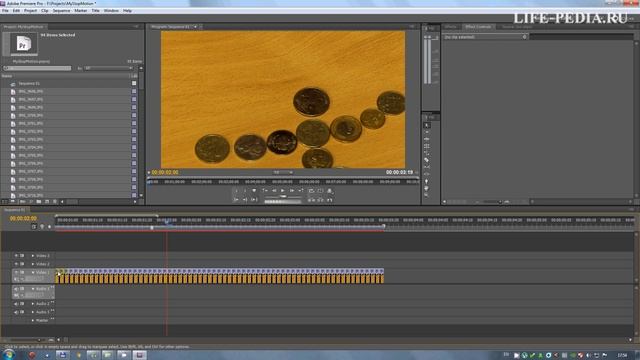Adjust the Program monitor shuttle slider
Image resolution: width=640 pixels, height=360 pixels.
point(283,196)
